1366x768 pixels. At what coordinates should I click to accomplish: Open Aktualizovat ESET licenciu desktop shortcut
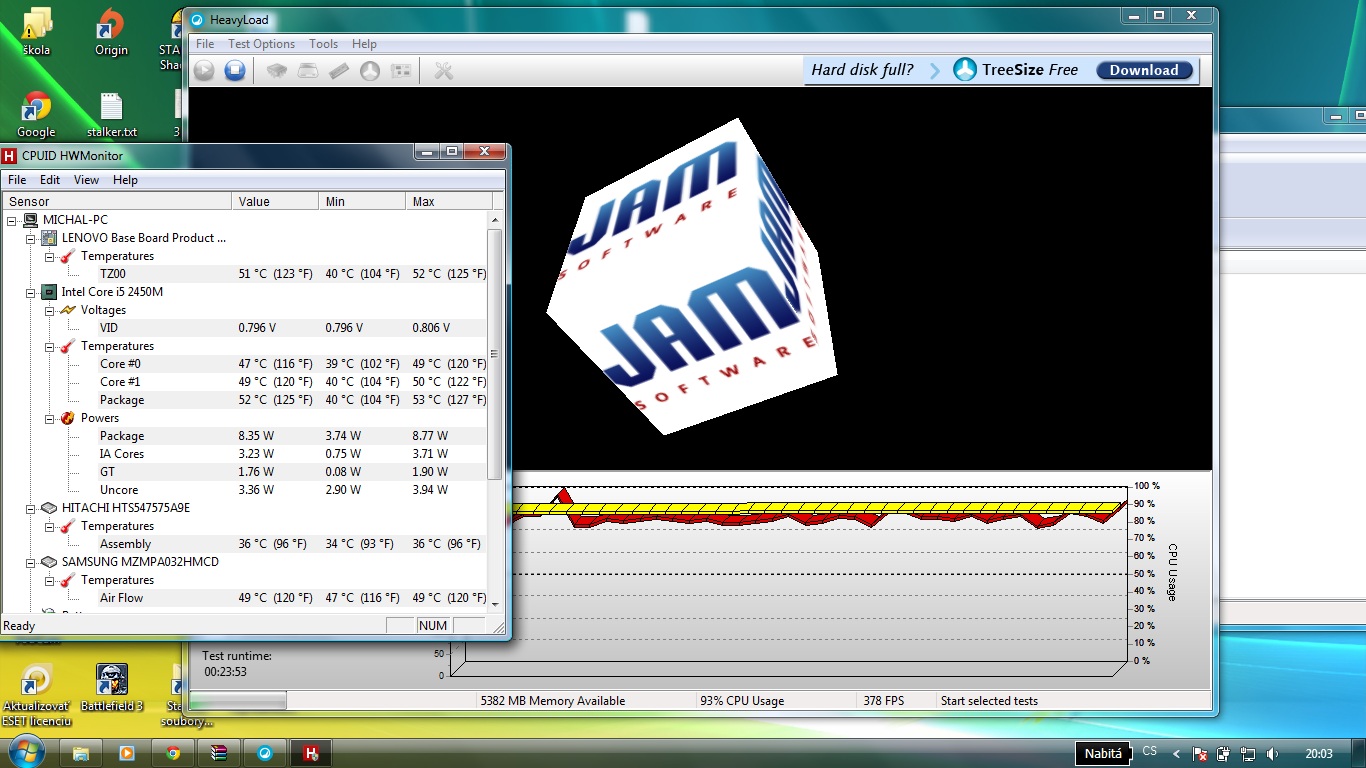pyautogui.click(x=37, y=696)
